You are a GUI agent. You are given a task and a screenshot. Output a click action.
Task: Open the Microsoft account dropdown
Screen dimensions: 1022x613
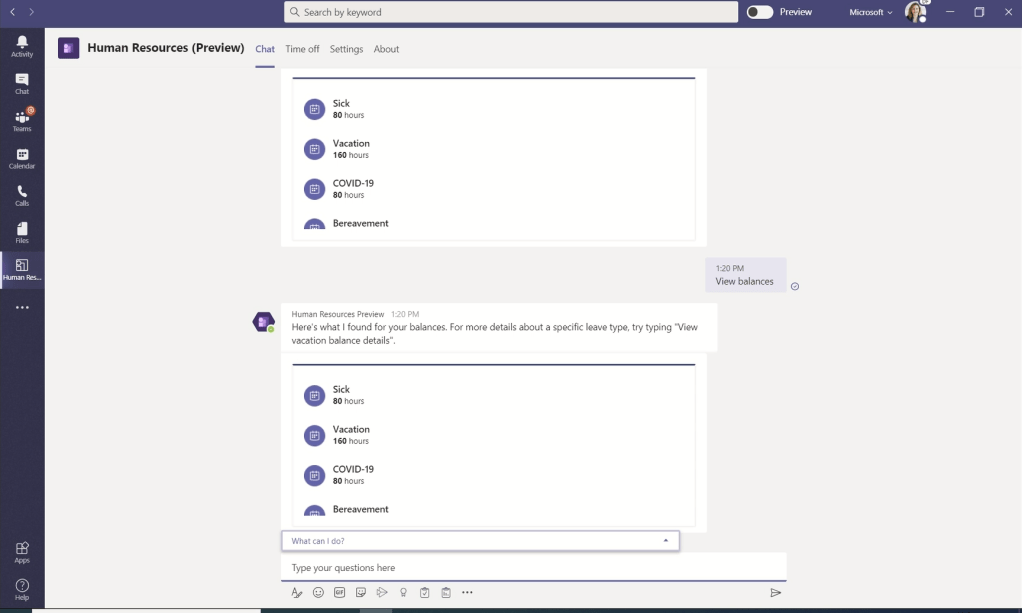coord(870,12)
